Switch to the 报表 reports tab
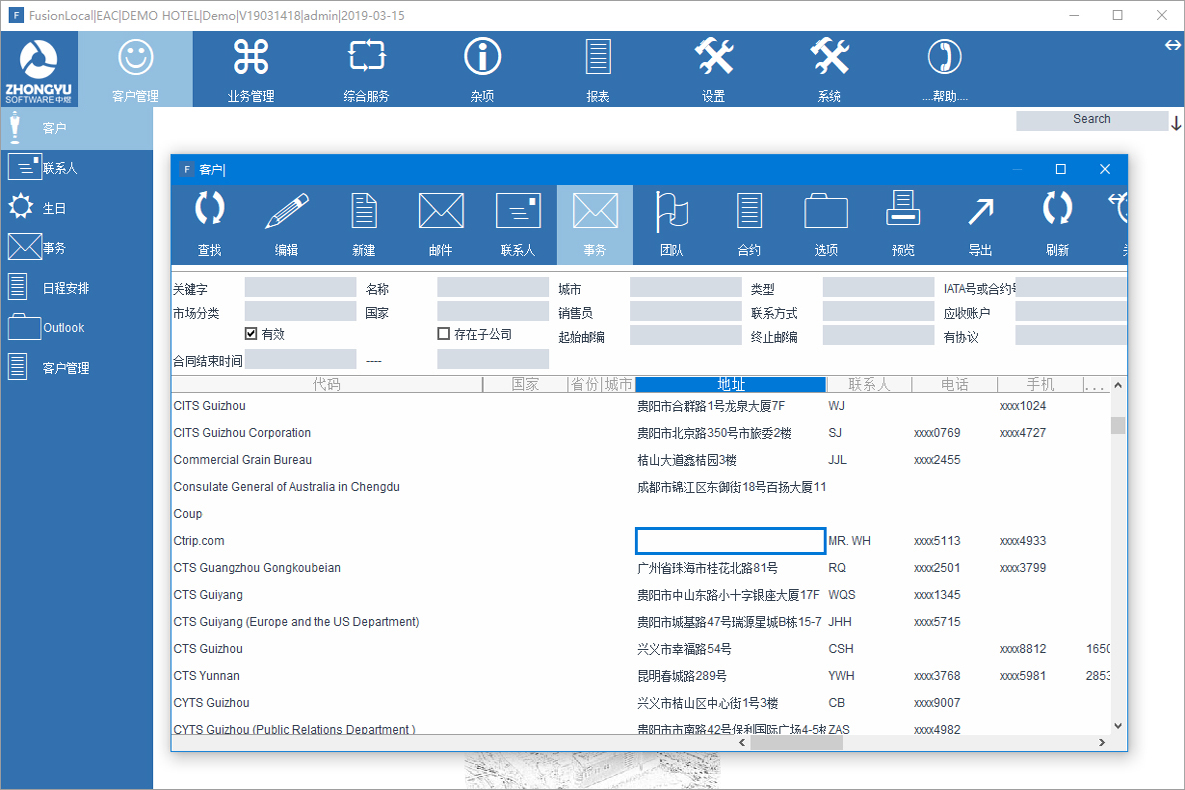The height and width of the screenshot is (790, 1185). pyautogui.click(x=598, y=70)
